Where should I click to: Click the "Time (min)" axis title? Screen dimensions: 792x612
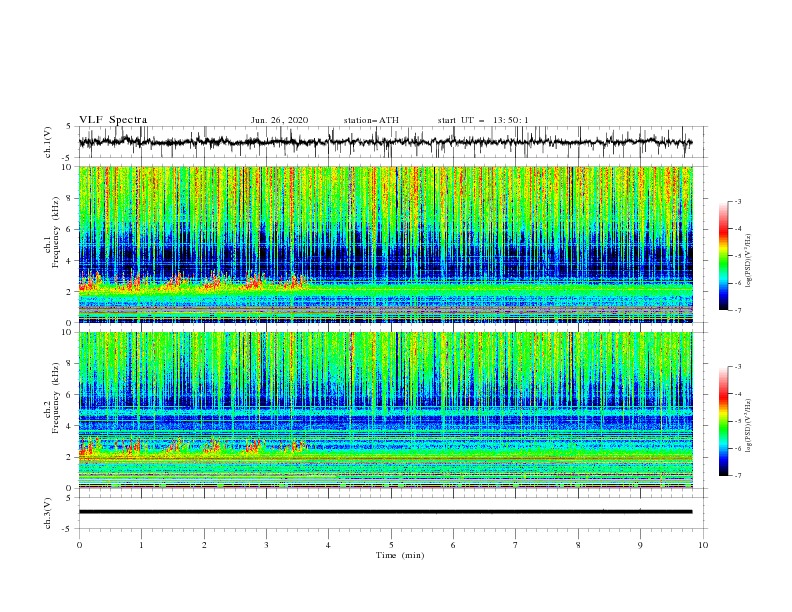[x=400, y=555]
